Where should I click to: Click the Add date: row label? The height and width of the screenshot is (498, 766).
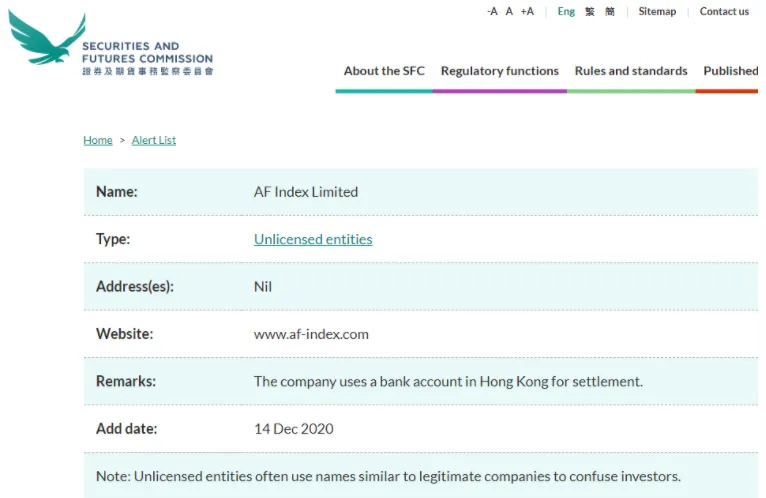click(x=127, y=429)
